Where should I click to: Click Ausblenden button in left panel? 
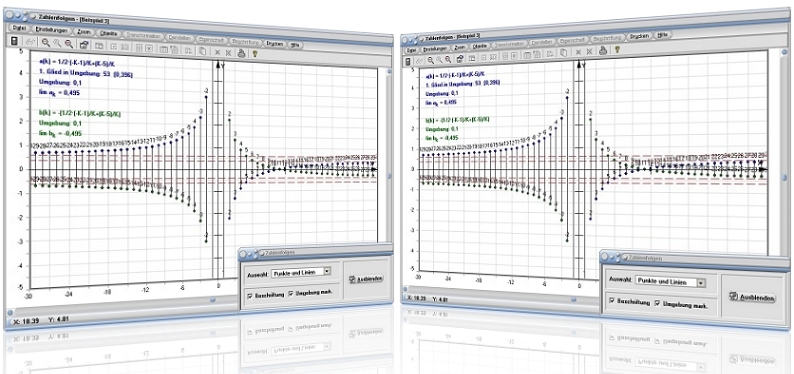click(366, 279)
